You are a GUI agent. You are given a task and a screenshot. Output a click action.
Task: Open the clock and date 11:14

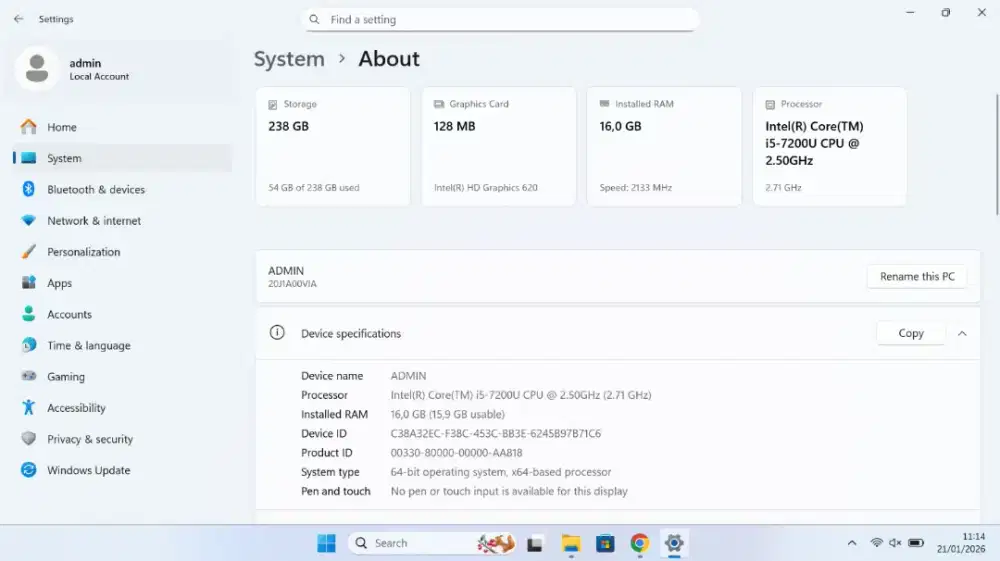961,543
